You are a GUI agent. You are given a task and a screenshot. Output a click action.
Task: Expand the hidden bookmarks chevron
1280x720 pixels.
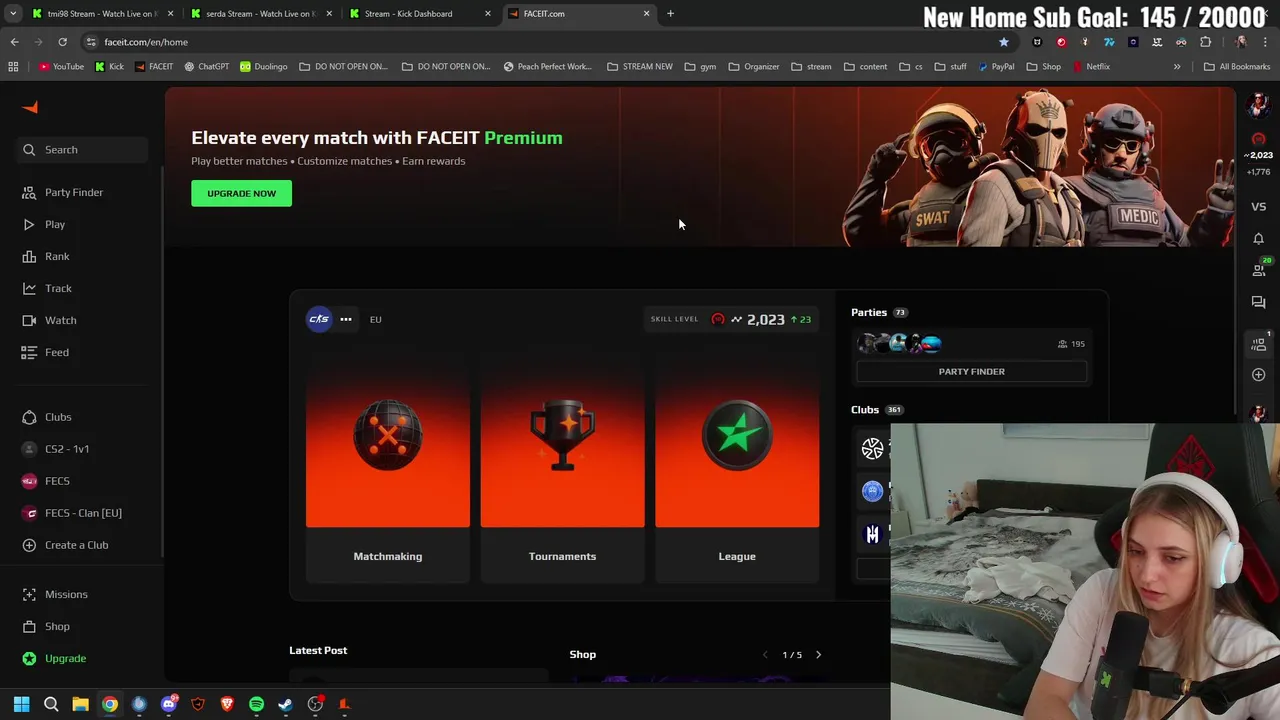[1177, 67]
